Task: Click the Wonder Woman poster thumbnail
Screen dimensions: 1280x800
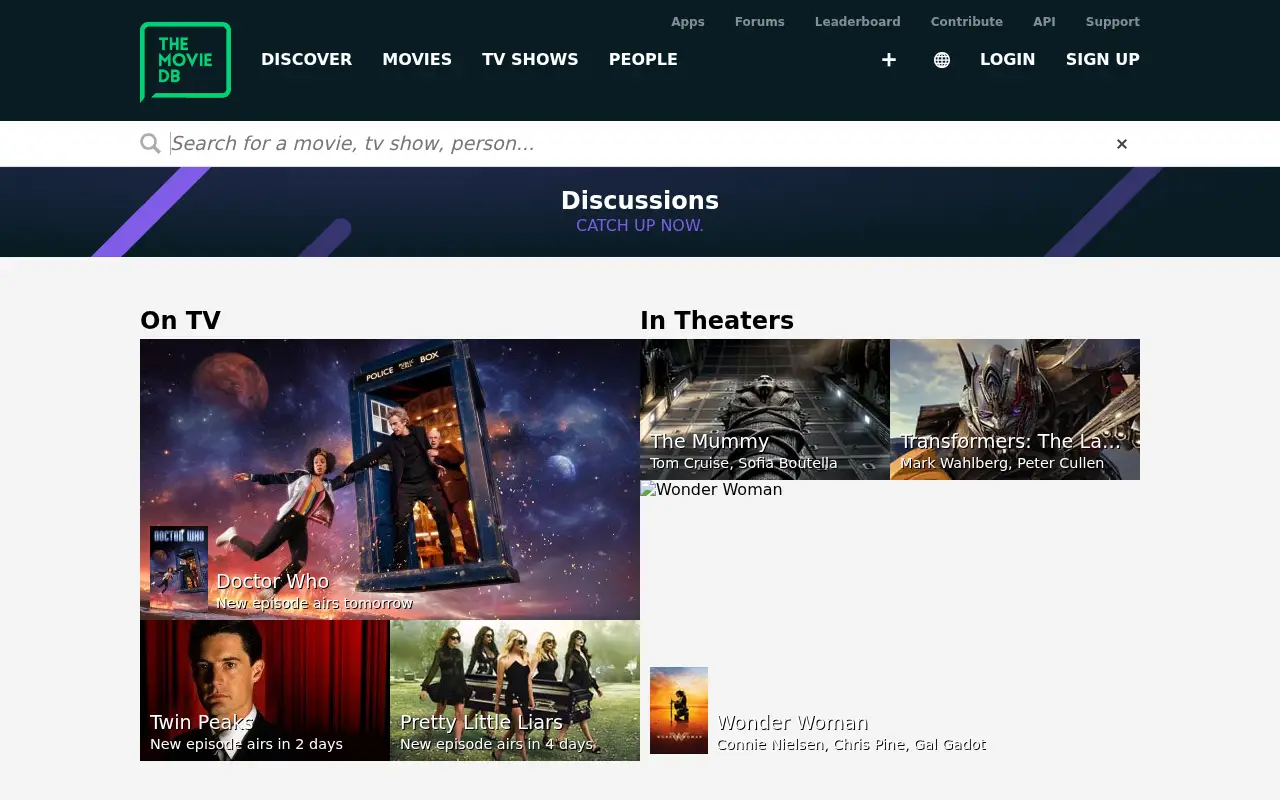Action: coord(679,710)
